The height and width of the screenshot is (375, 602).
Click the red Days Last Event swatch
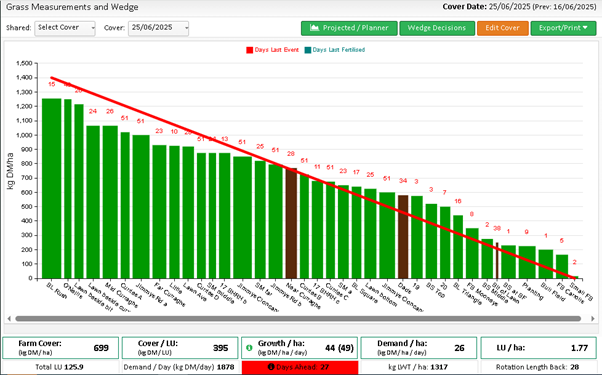(250, 50)
